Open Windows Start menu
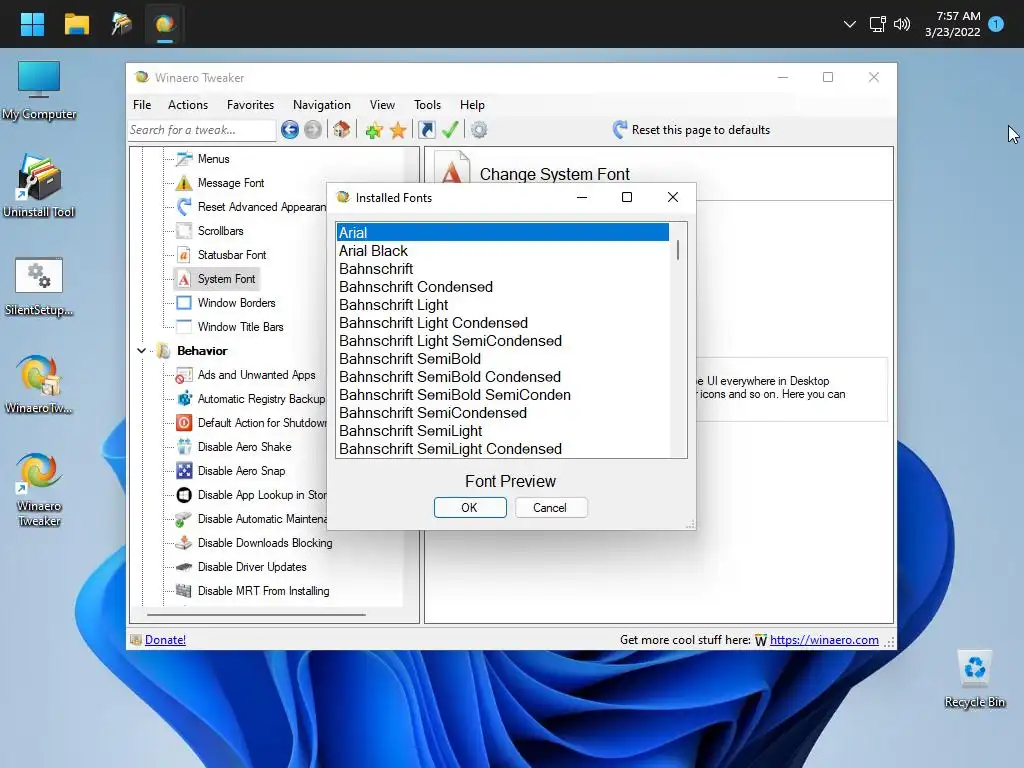The image size is (1024, 768). point(32,24)
